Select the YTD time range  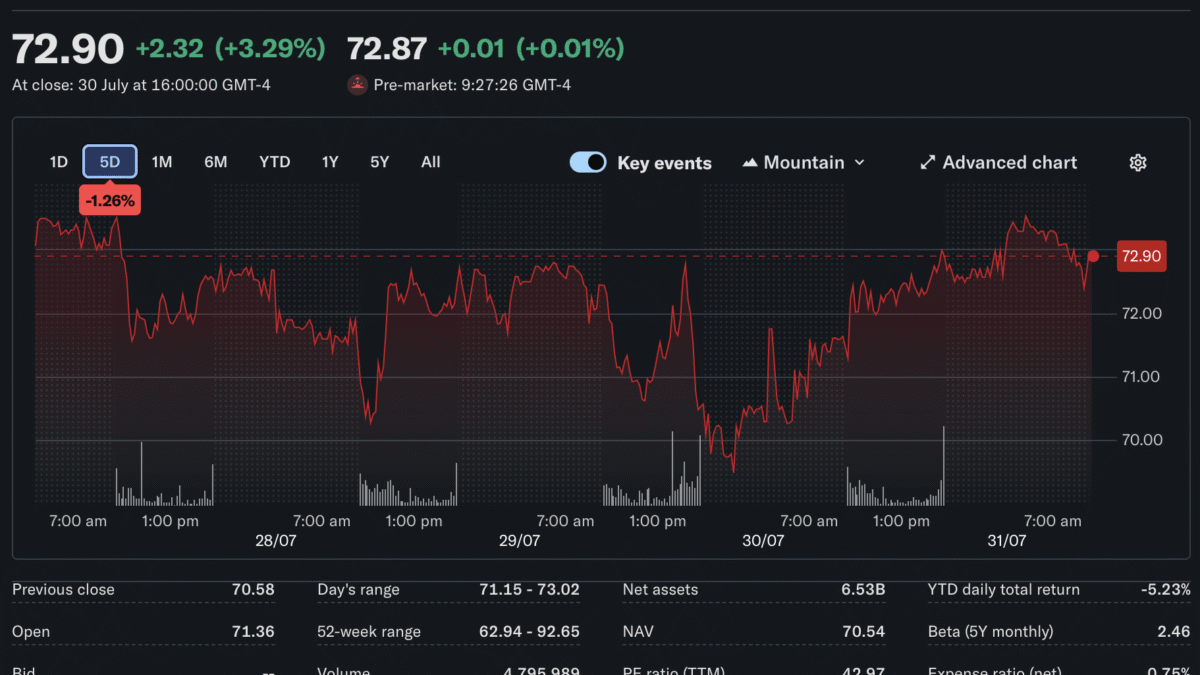pos(274,162)
